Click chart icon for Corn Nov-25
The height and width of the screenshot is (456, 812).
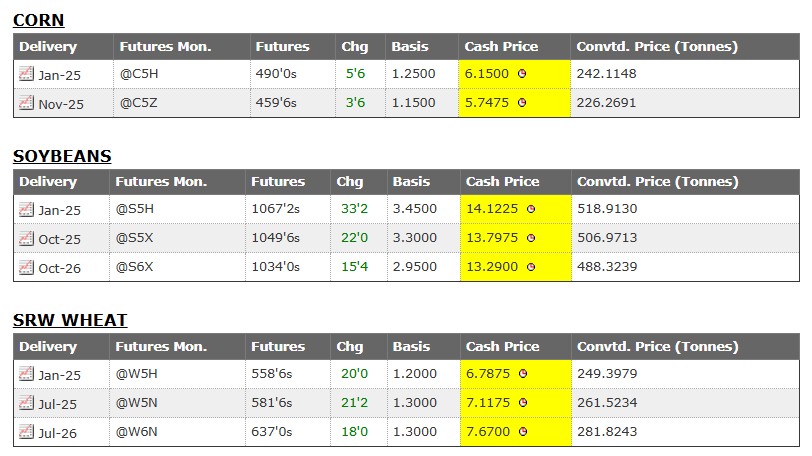pyautogui.click(x=26, y=103)
